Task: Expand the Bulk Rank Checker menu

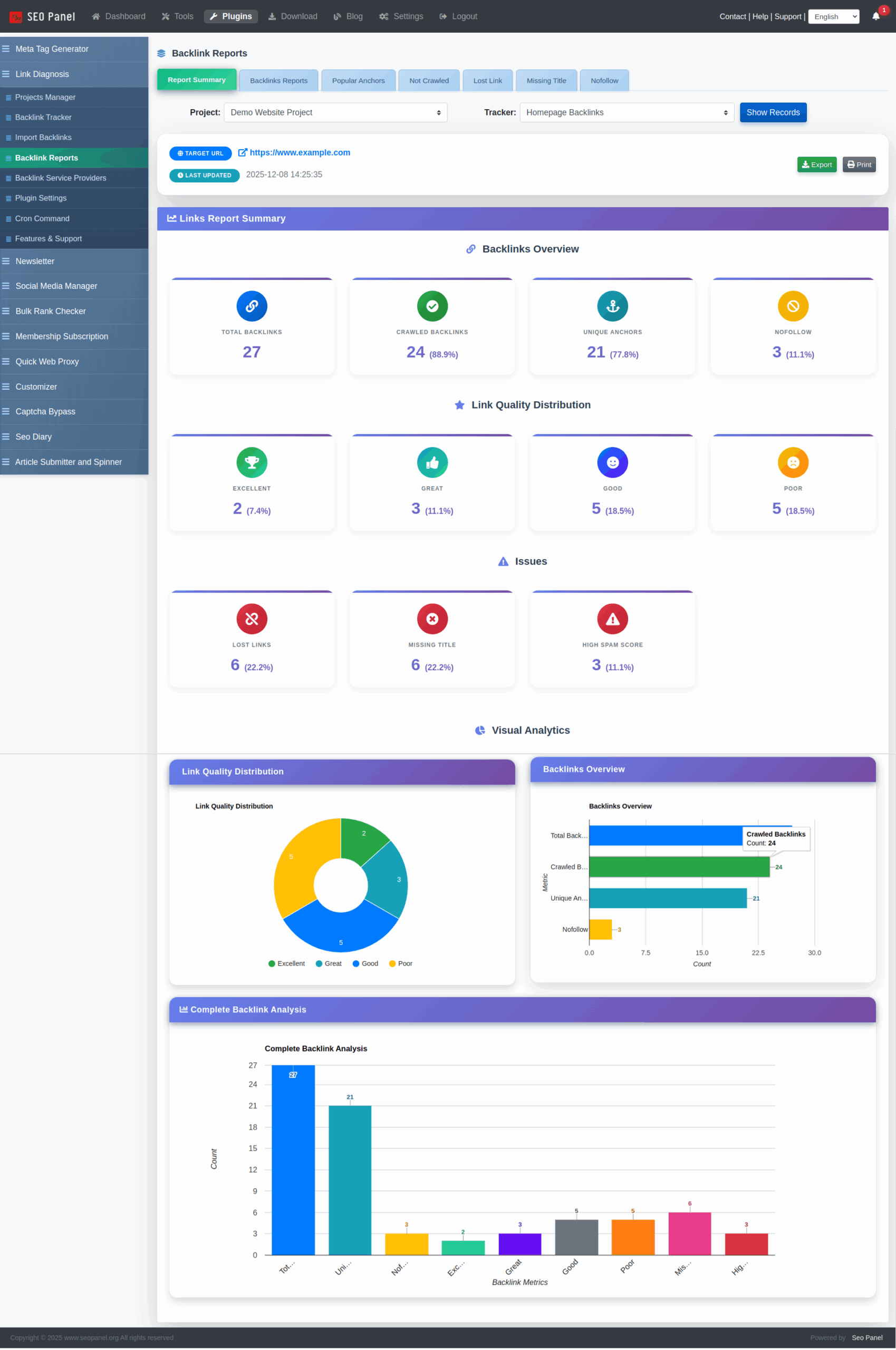Action: pyautogui.click(x=74, y=311)
